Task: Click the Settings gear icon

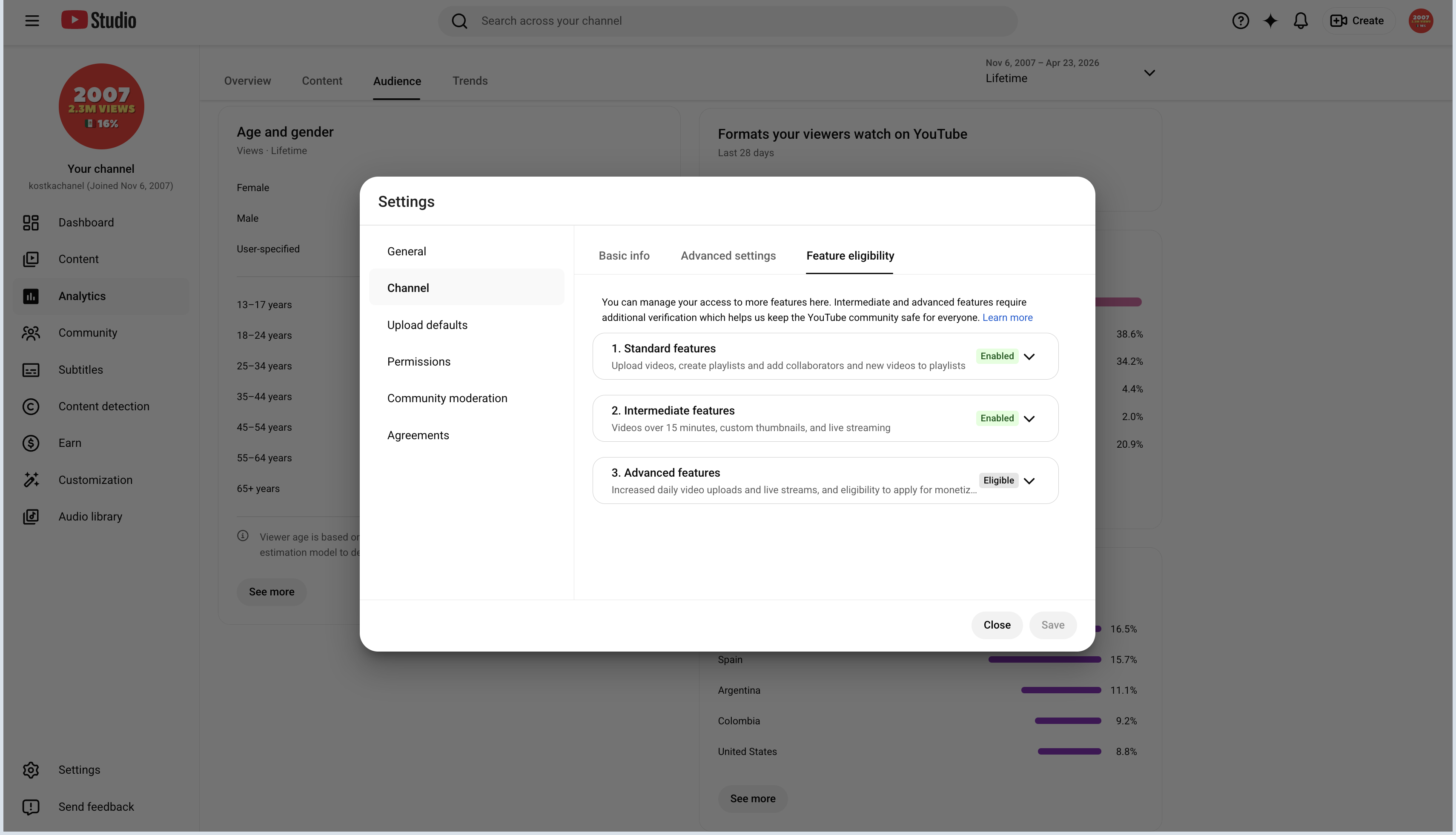Action: 31,769
